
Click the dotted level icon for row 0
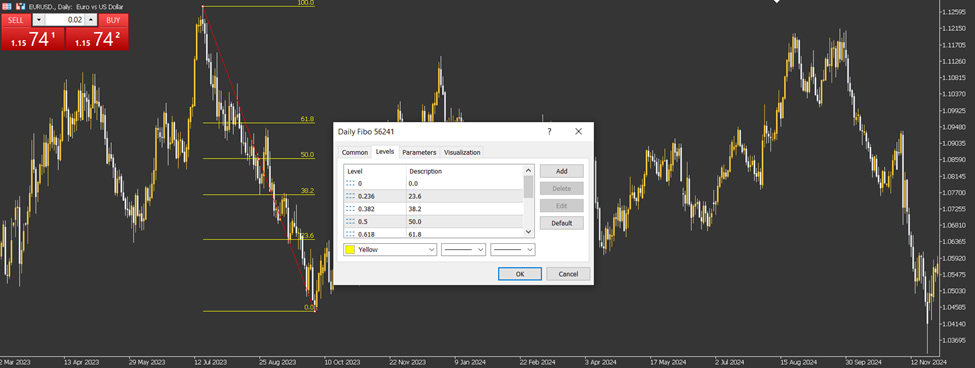click(351, 183)
